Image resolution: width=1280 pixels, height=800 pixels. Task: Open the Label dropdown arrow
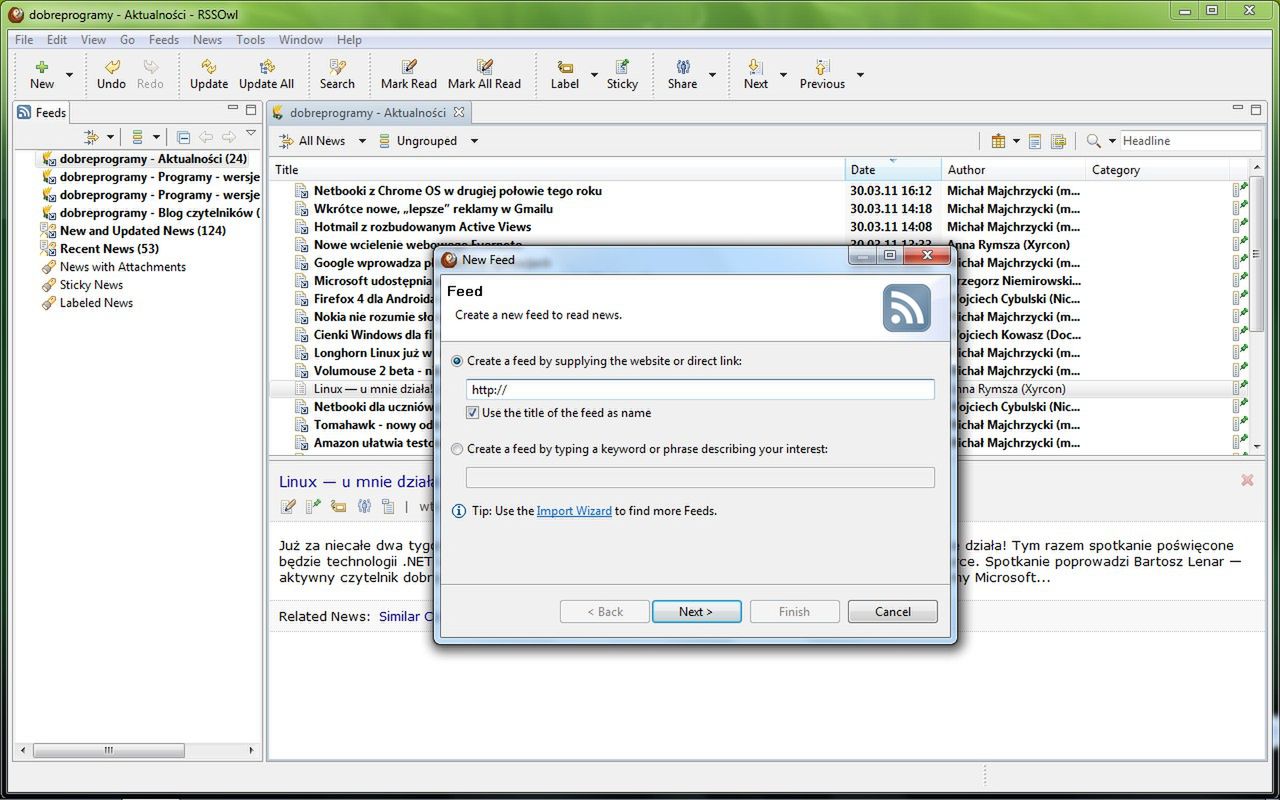click(x=594, y=75)
